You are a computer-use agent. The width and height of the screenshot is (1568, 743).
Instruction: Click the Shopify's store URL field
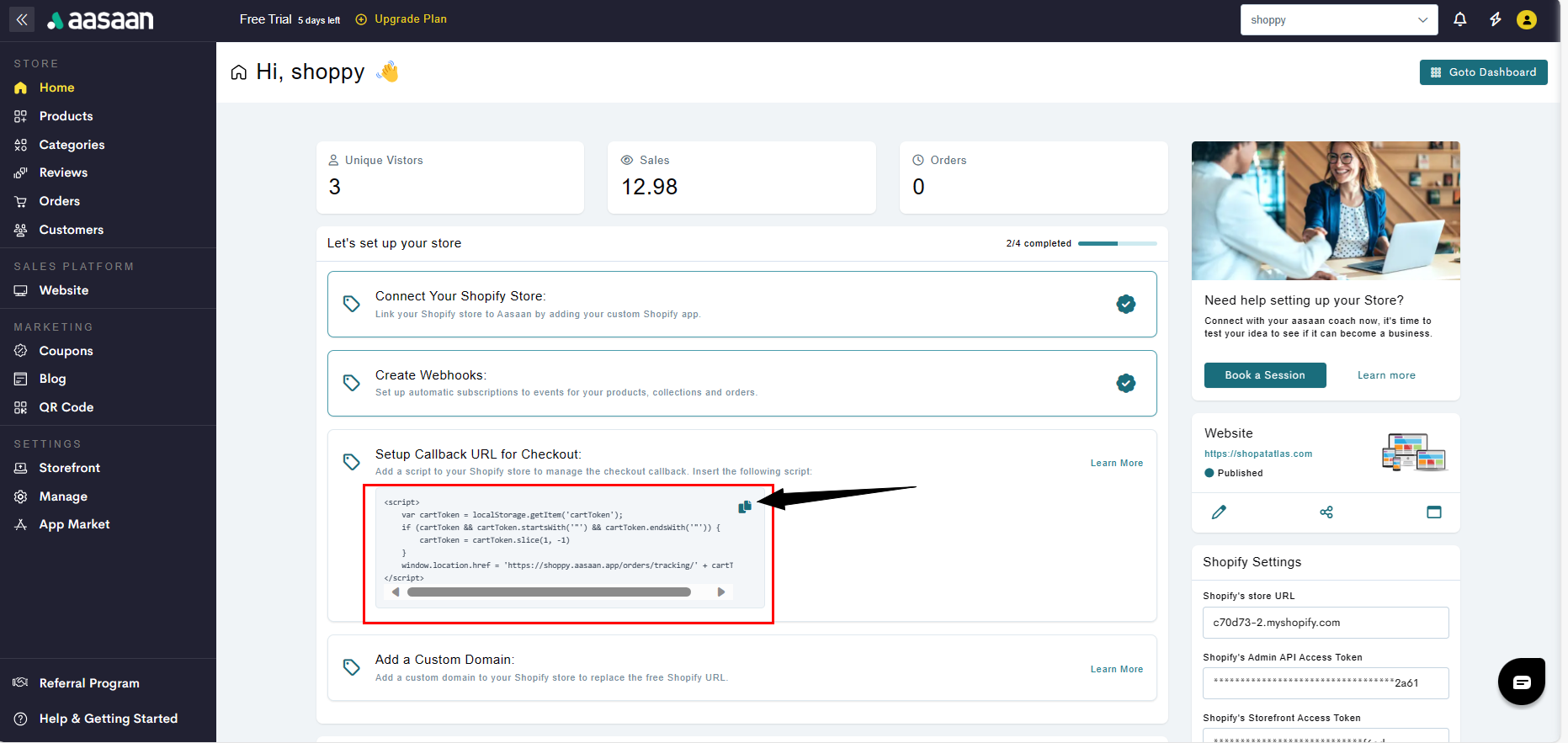click(x=1326, y=623)
